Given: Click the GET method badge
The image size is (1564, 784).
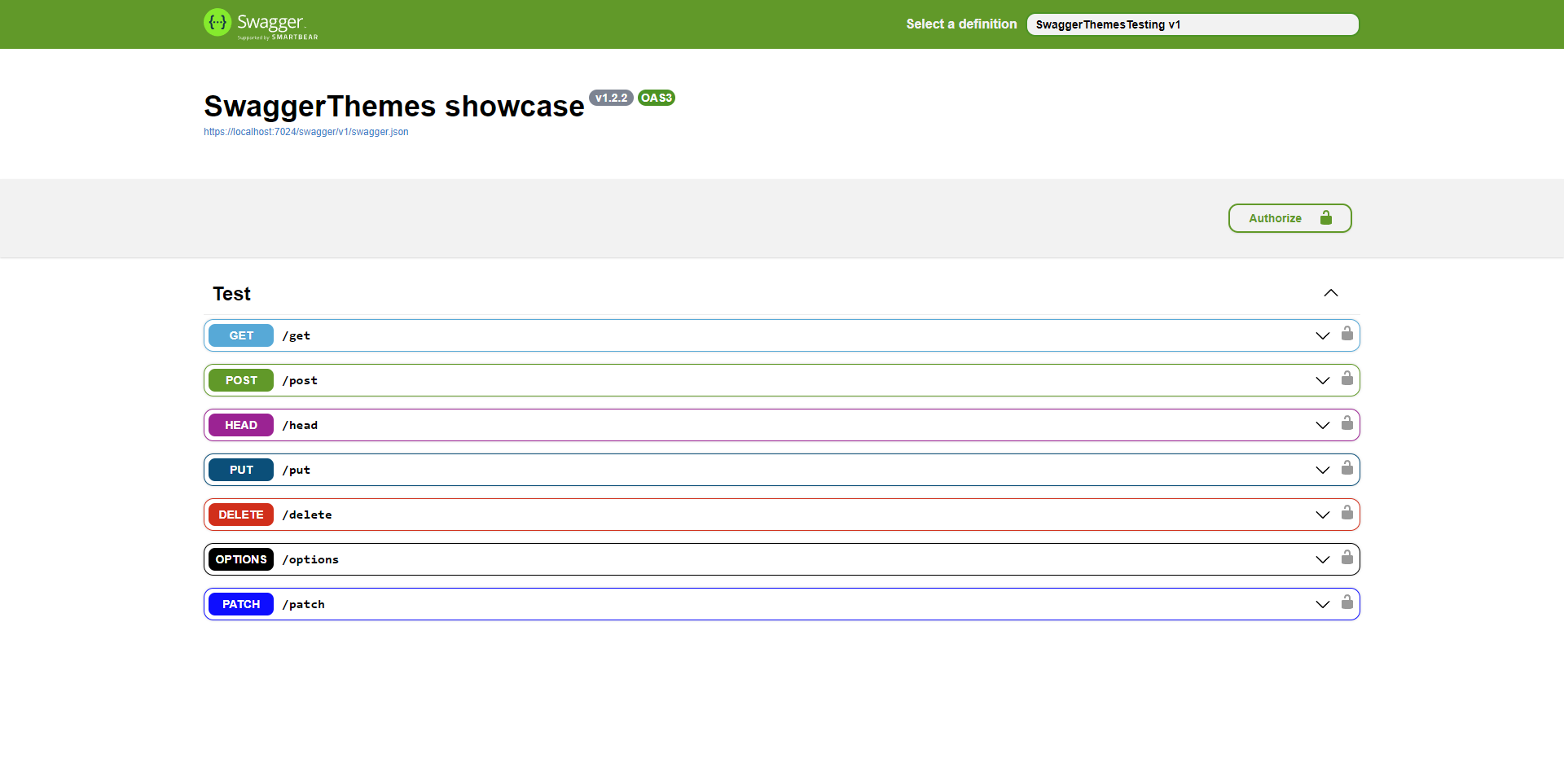Looking at the screenshot, I should [241, 335].
